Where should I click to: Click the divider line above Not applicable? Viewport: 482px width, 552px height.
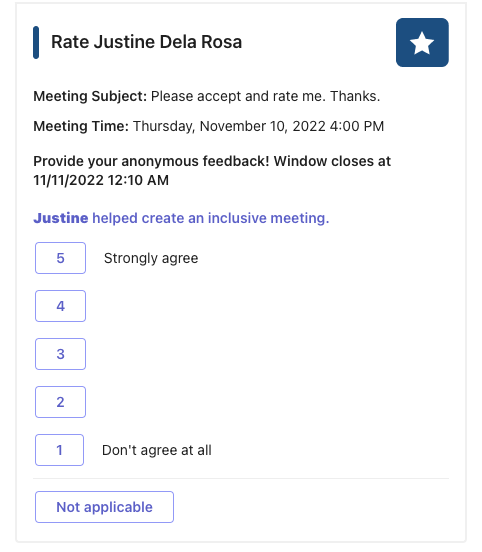coord(241,478)
